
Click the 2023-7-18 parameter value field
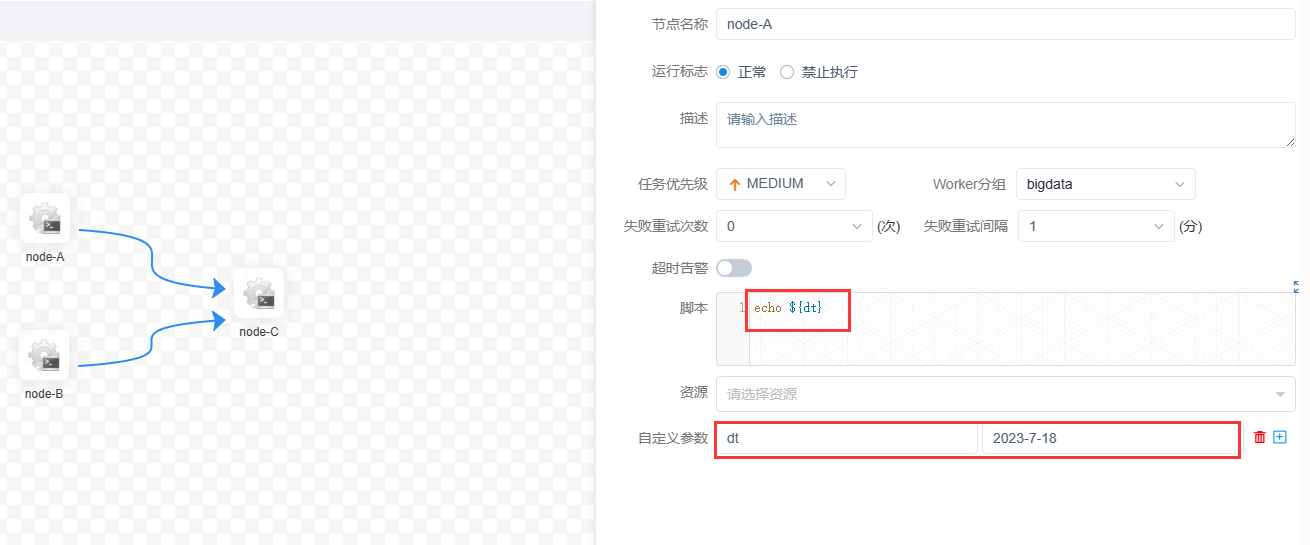(x=1109, y=439)
